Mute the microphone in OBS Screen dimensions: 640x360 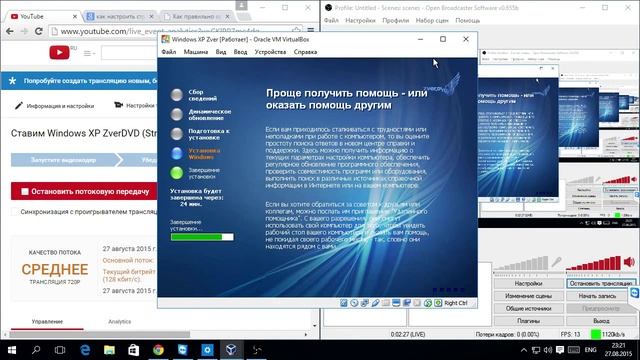pyautogui.click(x=556, y=262)
